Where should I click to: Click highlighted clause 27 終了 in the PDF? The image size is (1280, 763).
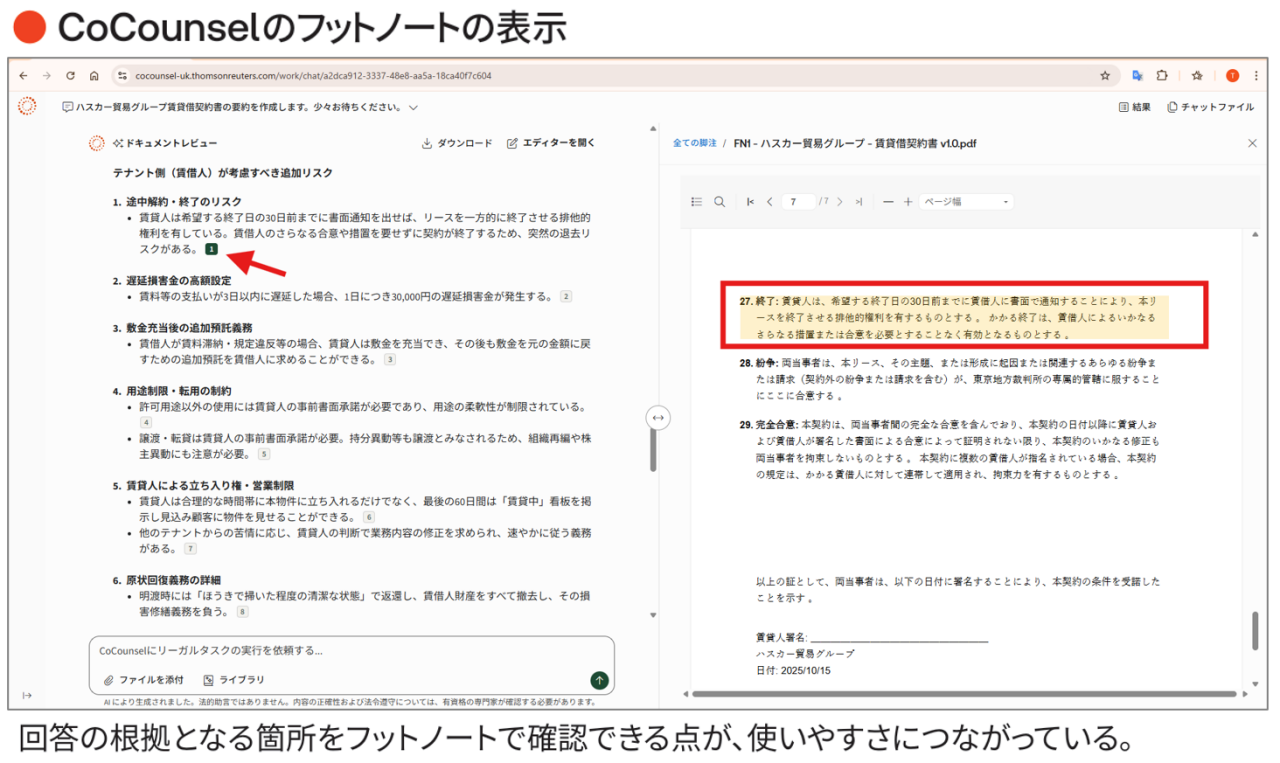954,317
